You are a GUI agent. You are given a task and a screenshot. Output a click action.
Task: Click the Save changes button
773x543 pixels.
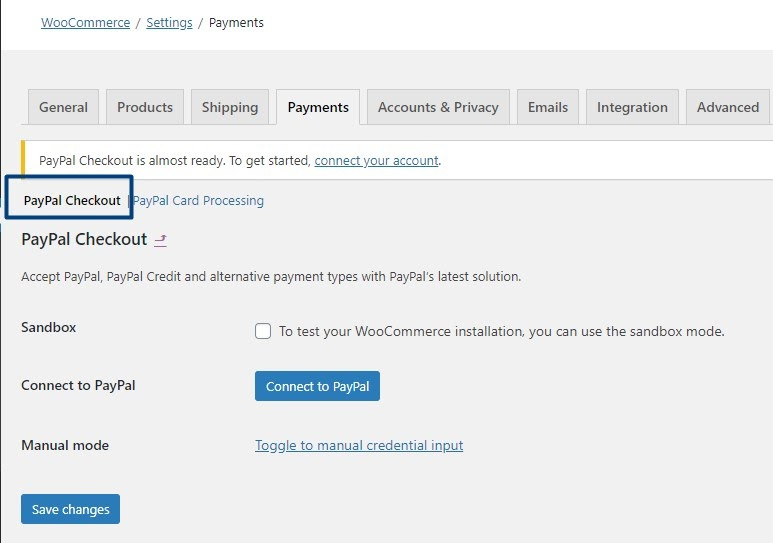coord(70,509)
